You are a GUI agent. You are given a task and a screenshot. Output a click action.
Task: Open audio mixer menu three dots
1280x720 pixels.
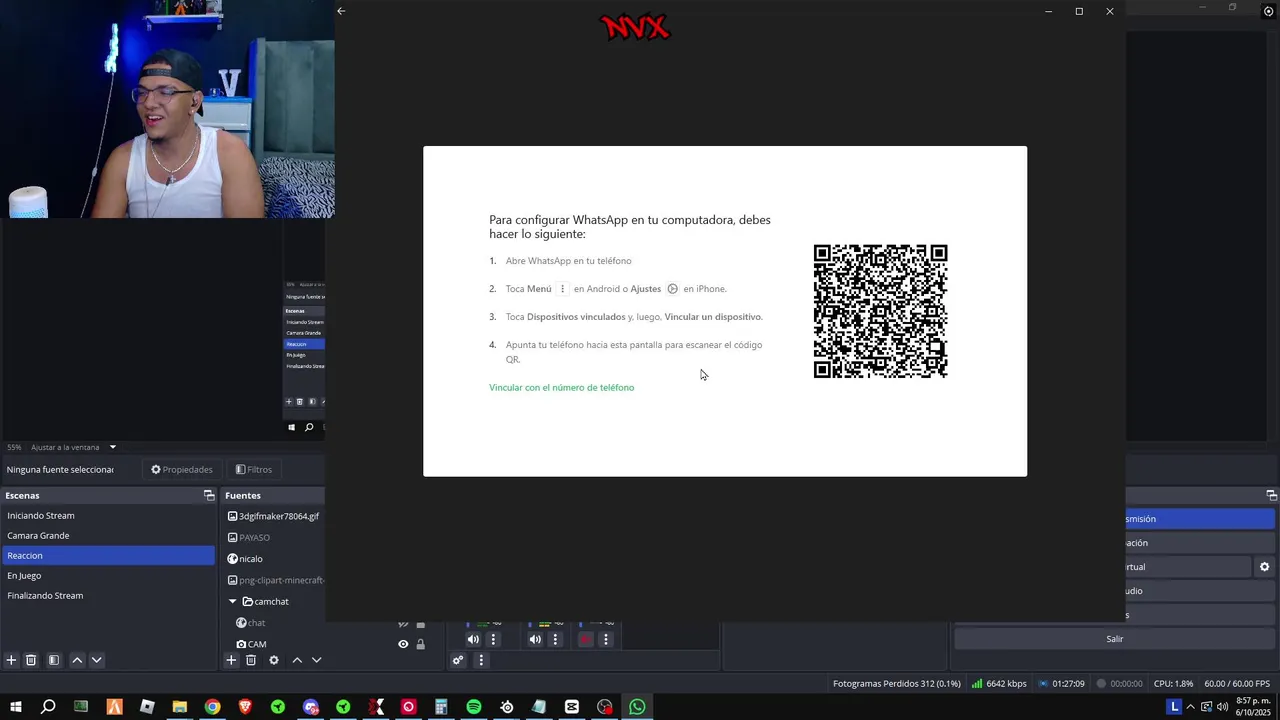point(481,660)
